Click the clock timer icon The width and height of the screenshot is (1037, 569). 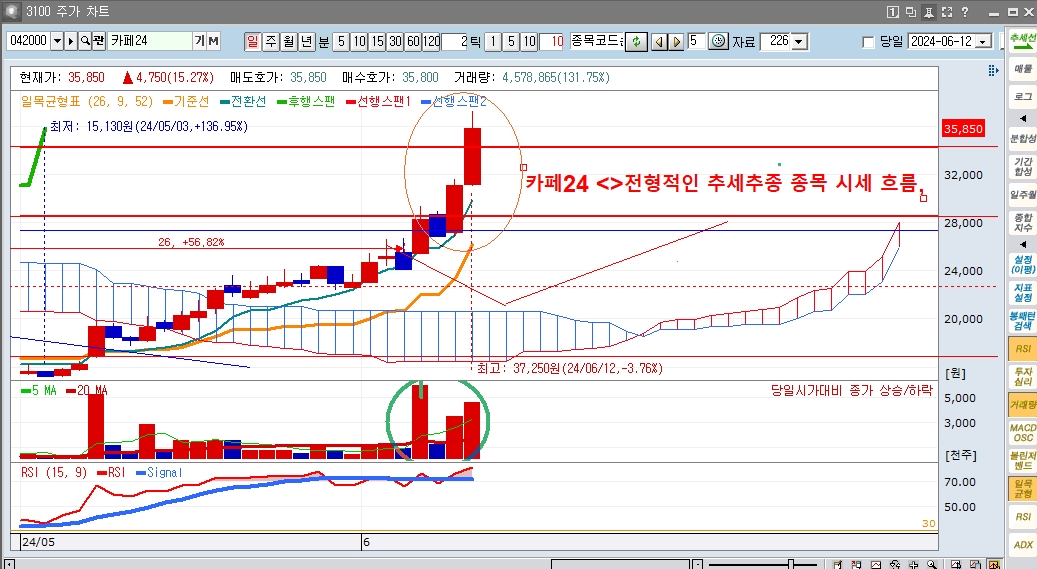pos(718,41)
